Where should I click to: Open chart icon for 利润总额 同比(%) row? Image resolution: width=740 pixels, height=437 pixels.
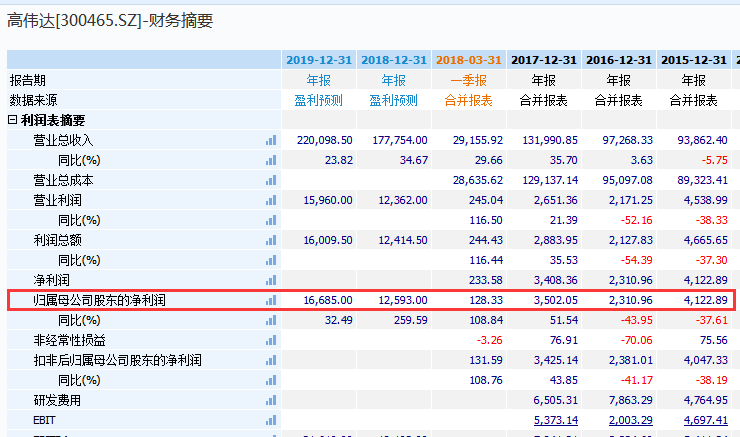[271, 260]
